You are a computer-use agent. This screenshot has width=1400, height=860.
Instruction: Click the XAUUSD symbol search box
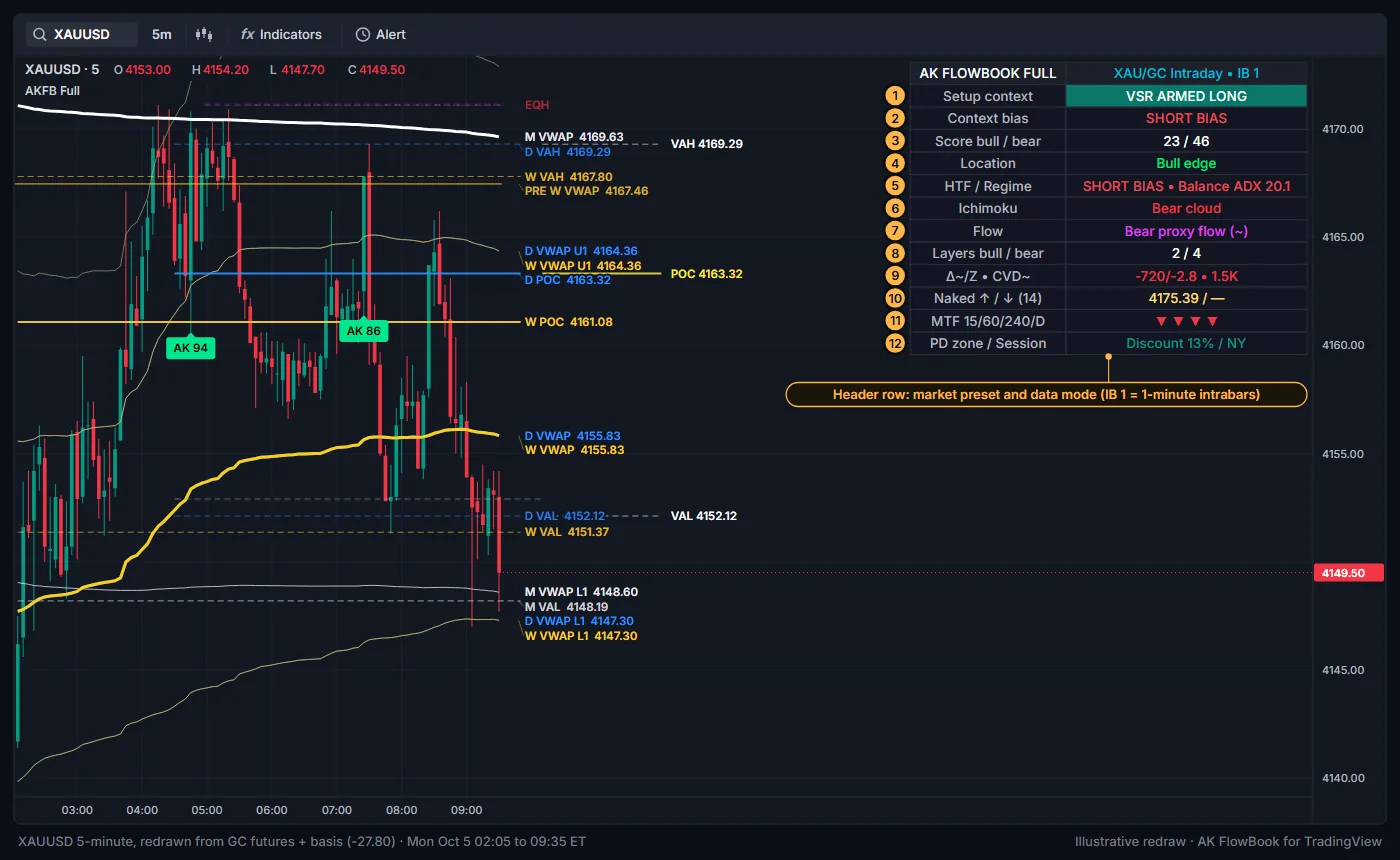point(81,34)
